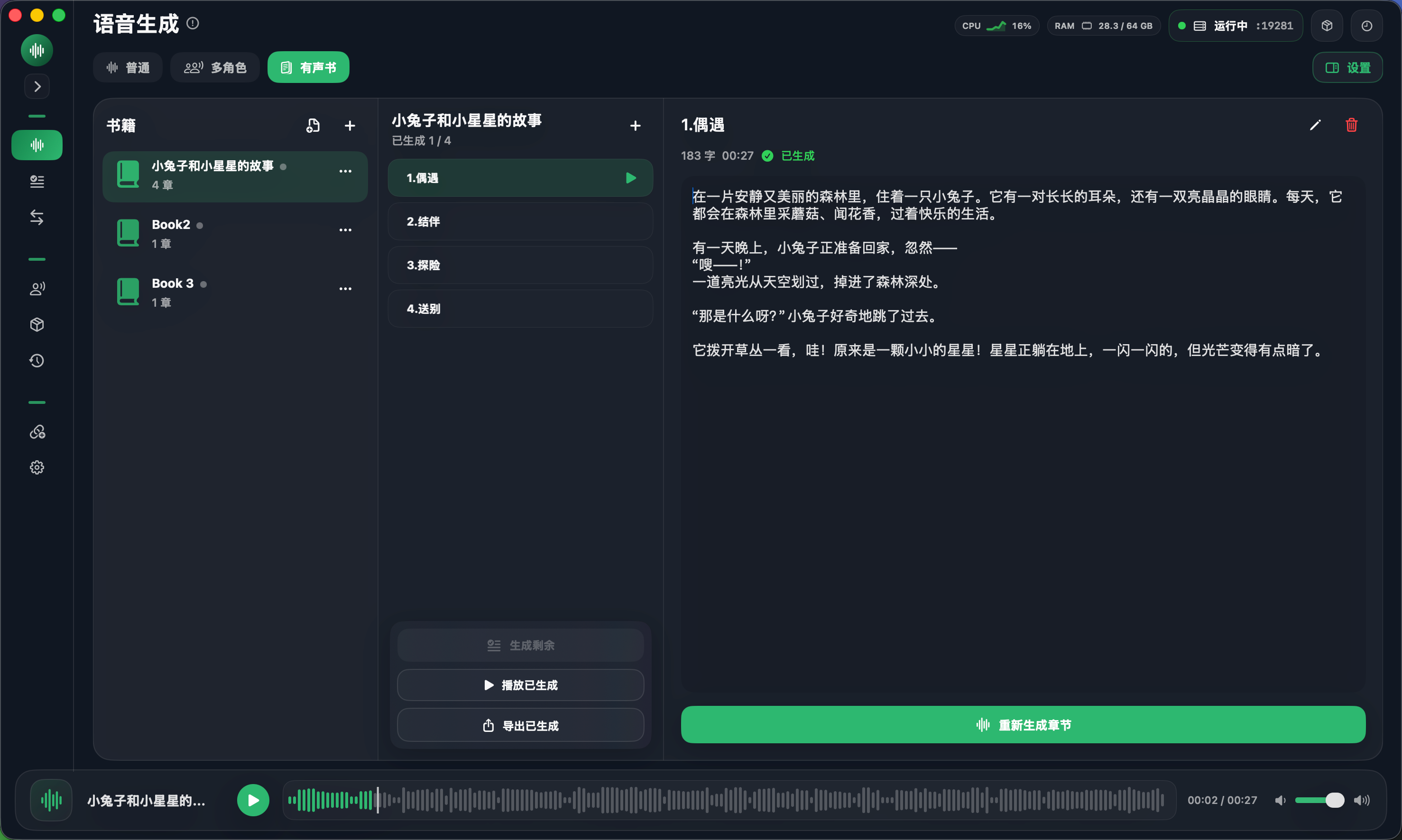The image size is (1402, 840).
Task: Add a new book with plus icon
Action: tap(350, 126)
